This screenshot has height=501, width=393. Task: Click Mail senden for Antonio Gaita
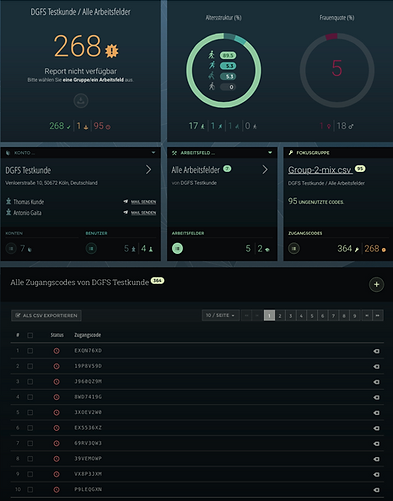pyautogui.click(x=143, y=212)
